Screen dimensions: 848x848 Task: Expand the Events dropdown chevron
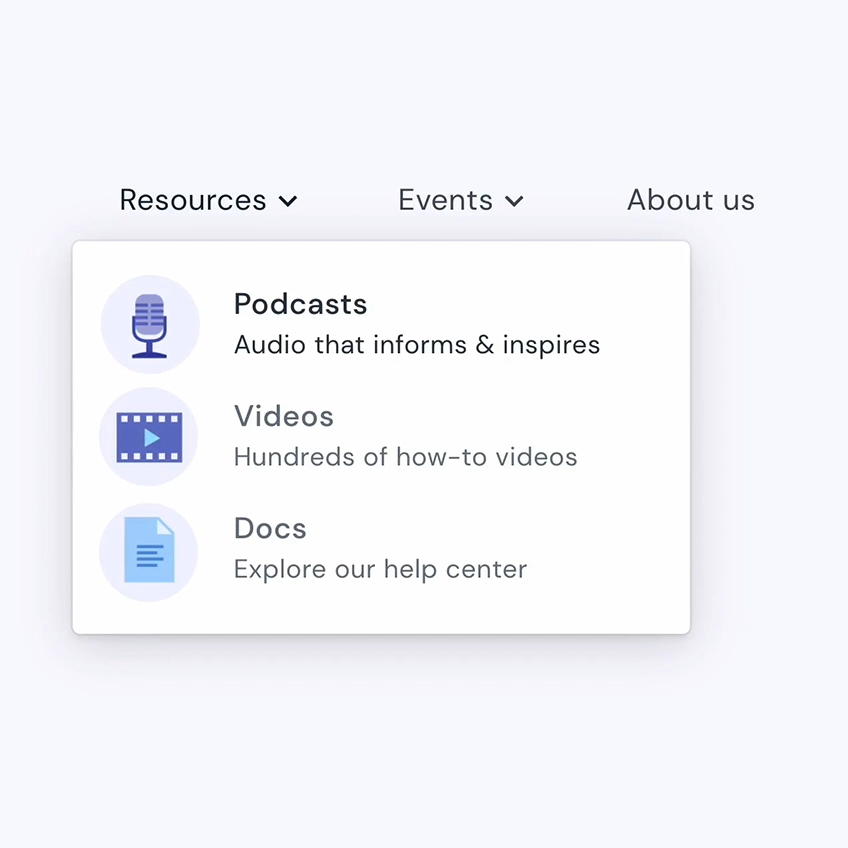514,201
